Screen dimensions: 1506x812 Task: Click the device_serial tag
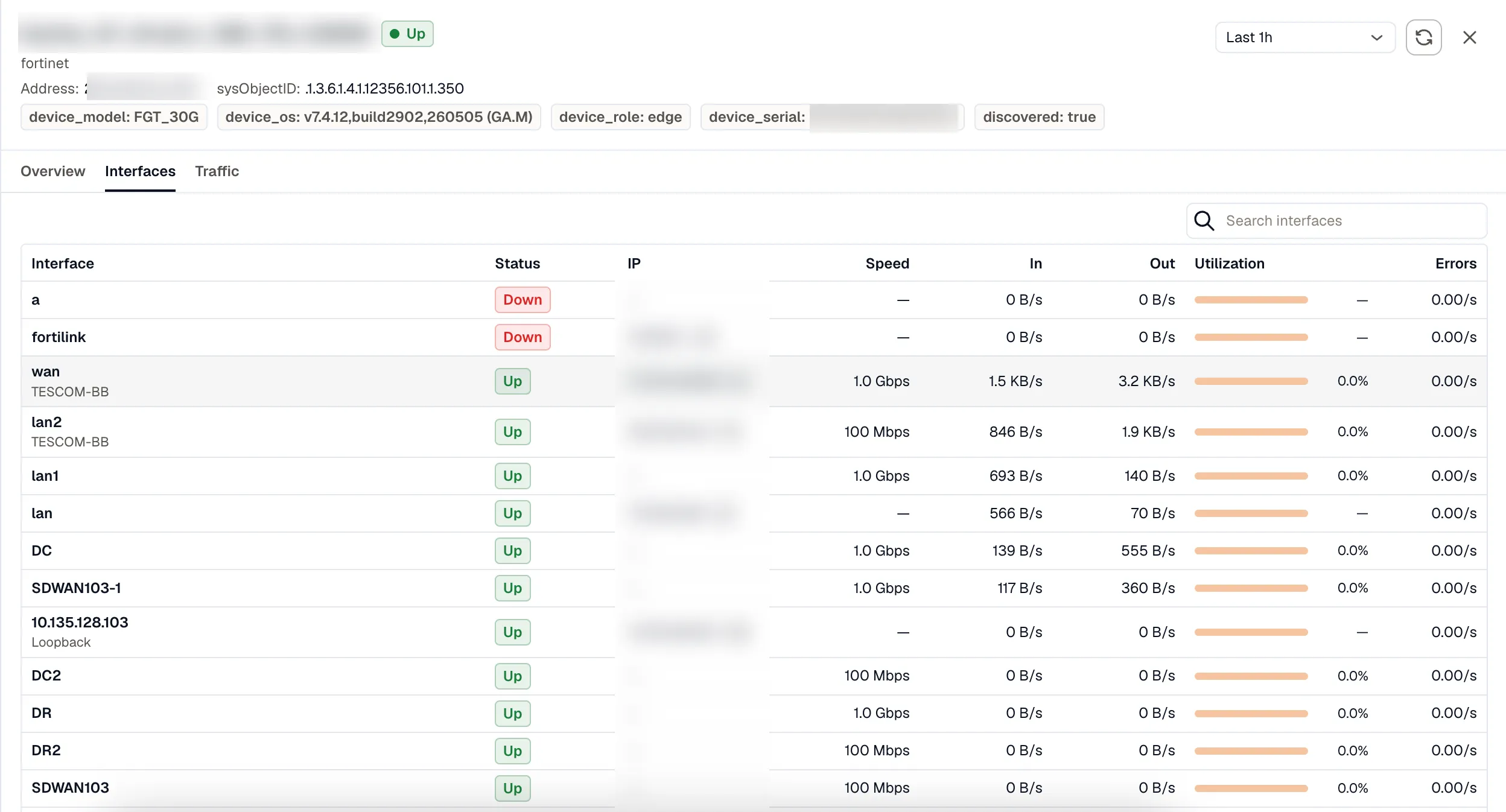tap(832, 117)
